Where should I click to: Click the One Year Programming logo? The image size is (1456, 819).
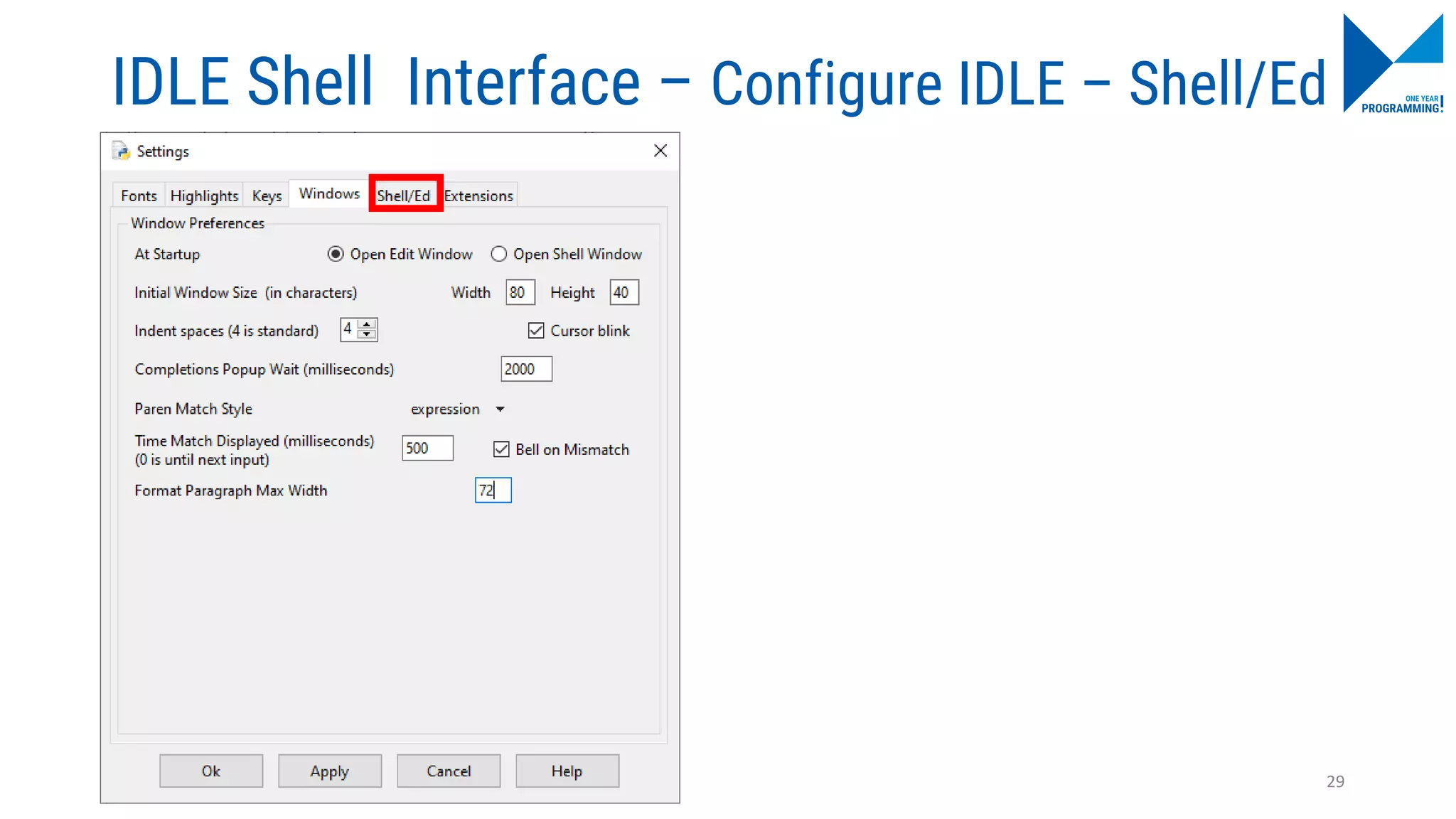1393,63
